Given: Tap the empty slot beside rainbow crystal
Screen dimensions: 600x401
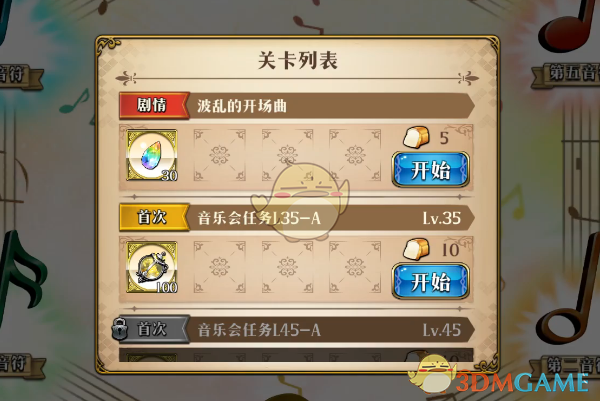Looking at the screenshot, I should [x=220, y=155].
